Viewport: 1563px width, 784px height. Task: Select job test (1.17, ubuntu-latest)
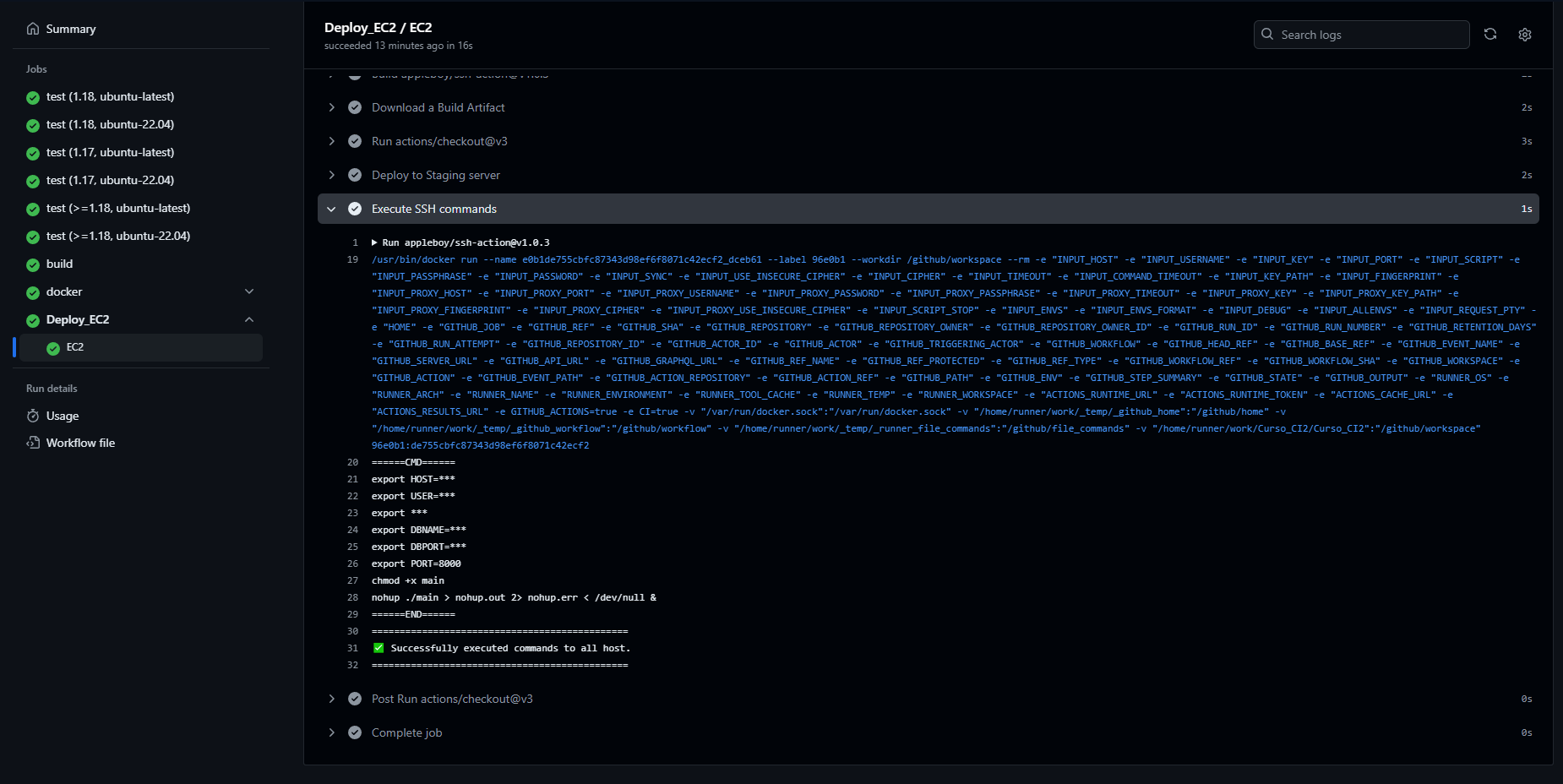110,153
